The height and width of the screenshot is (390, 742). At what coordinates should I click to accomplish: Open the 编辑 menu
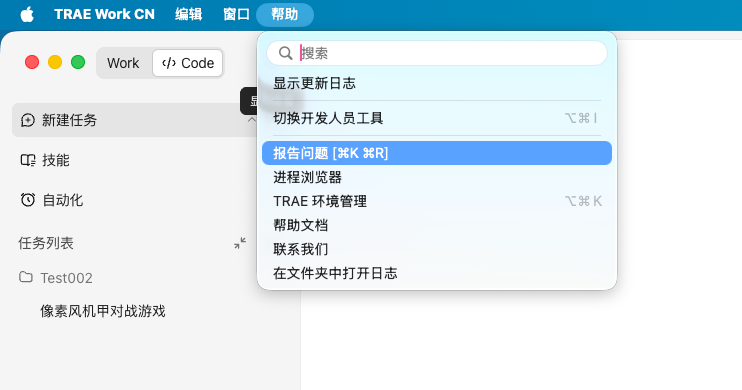click(x=188, y=14)
